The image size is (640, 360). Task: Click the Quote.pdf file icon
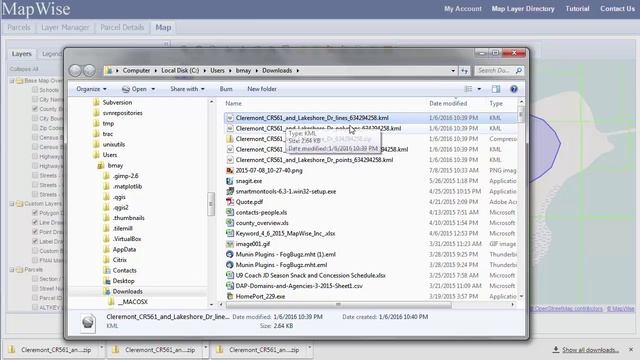click(230, 202)
